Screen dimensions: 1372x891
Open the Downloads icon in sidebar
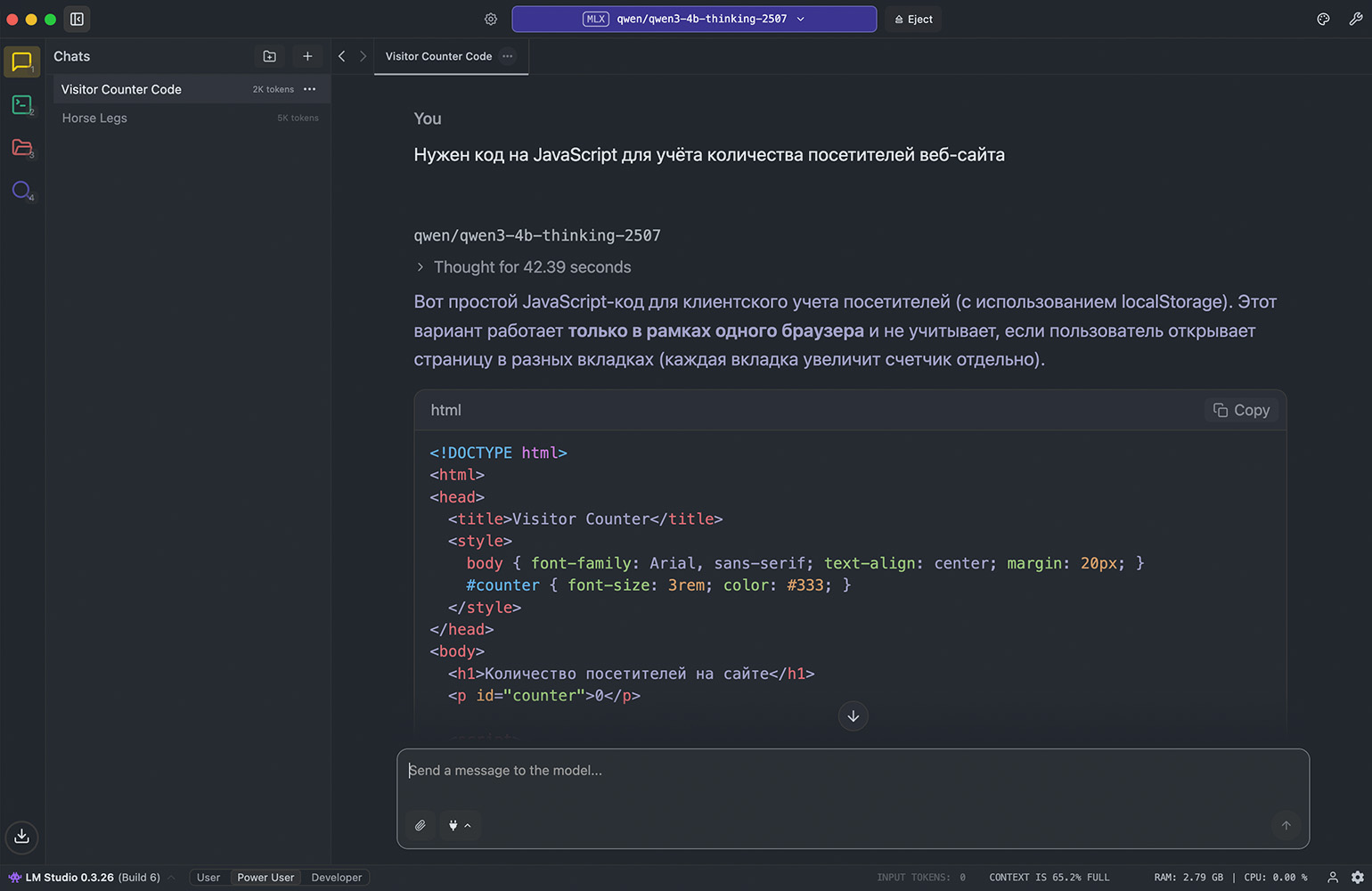tap(22, 836)
